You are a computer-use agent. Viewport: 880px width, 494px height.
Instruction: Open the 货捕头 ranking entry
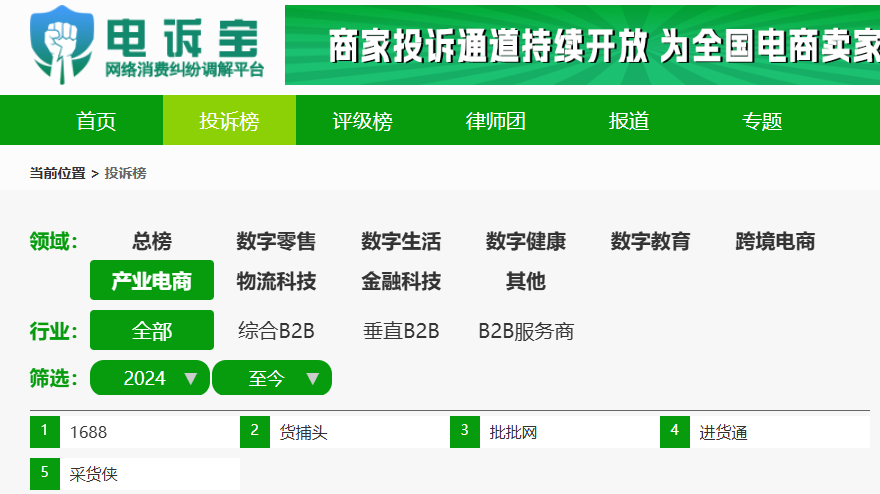click(345, 432)
